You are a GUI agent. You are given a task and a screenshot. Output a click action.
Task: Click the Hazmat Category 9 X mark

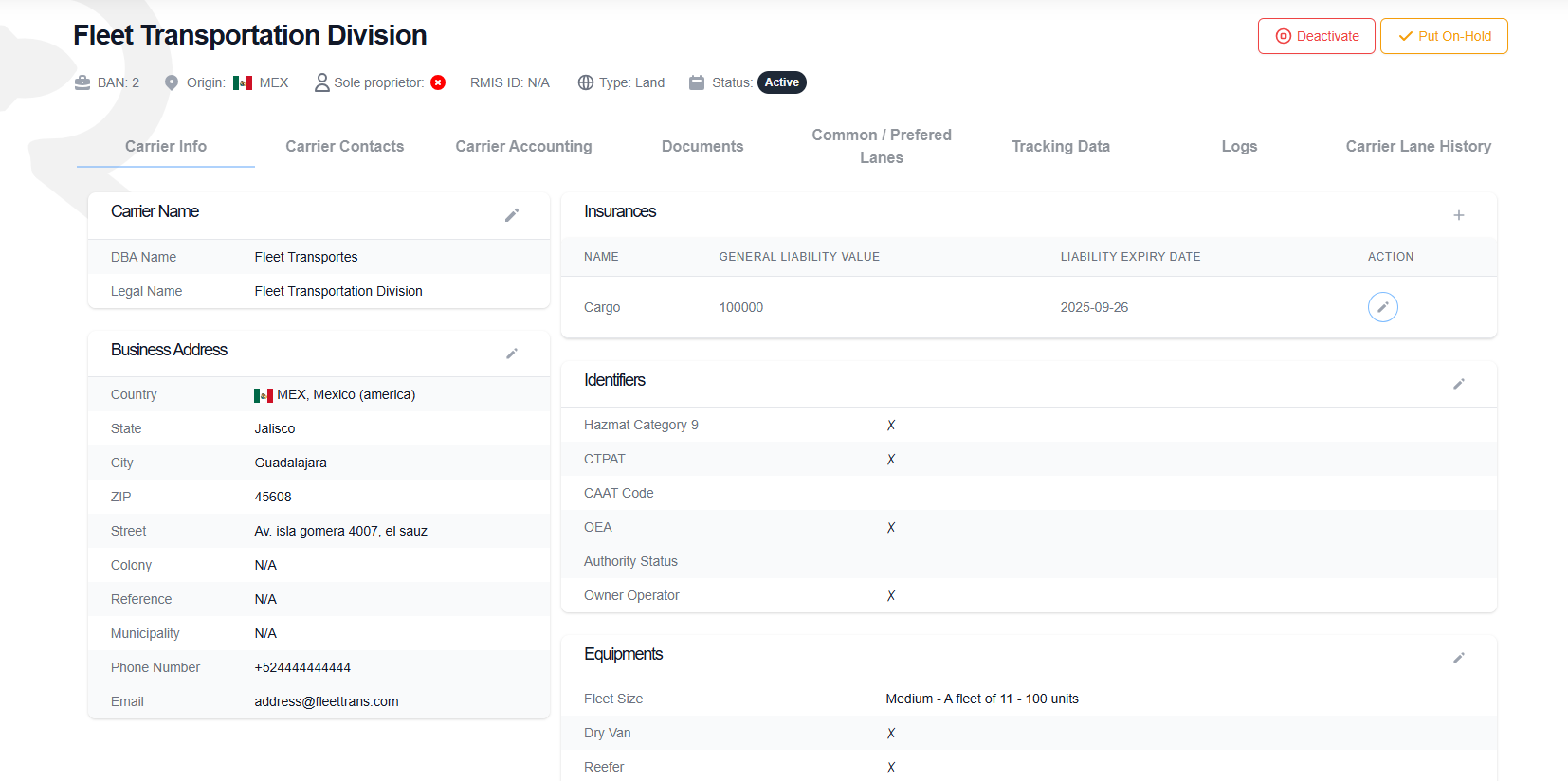pos(891,426)
